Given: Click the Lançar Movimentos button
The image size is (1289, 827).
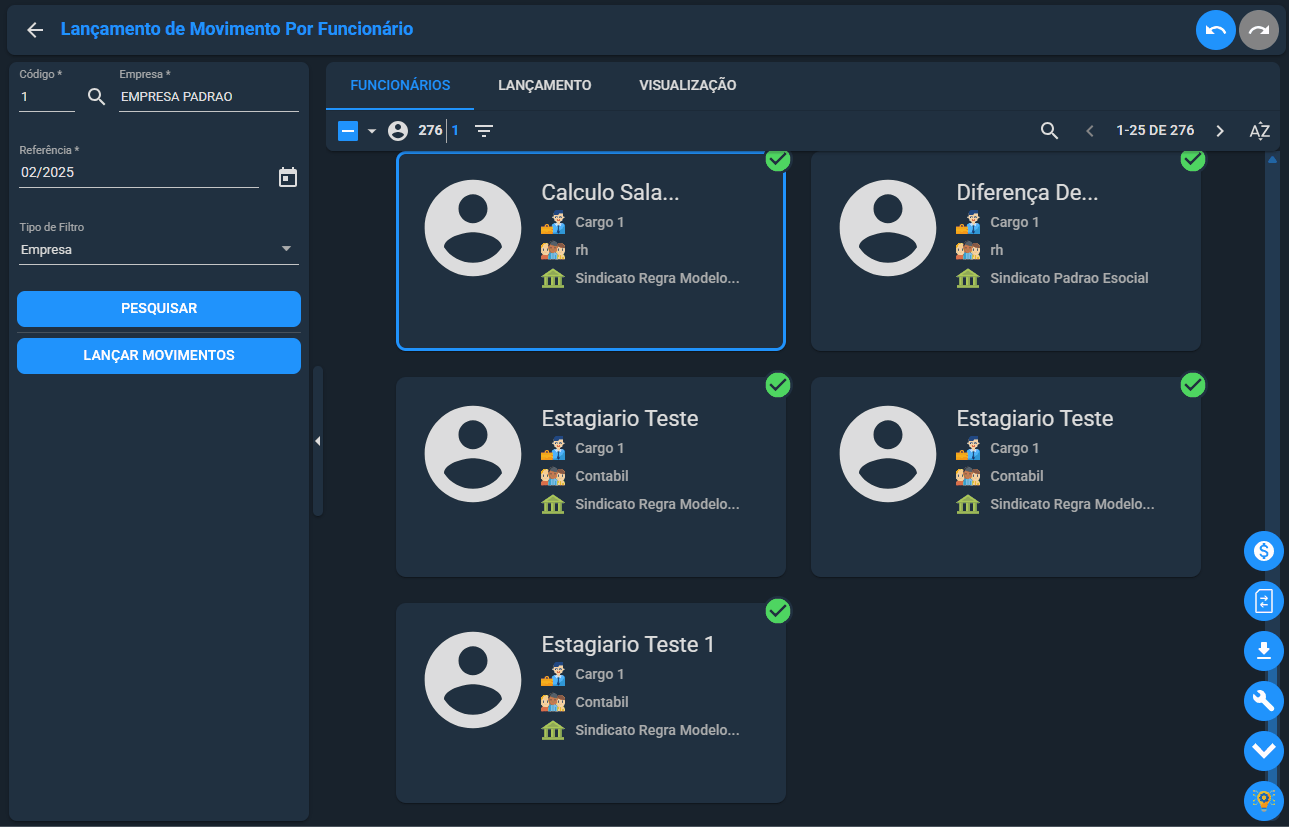Looking at the screenshot, I should point(159,356).
